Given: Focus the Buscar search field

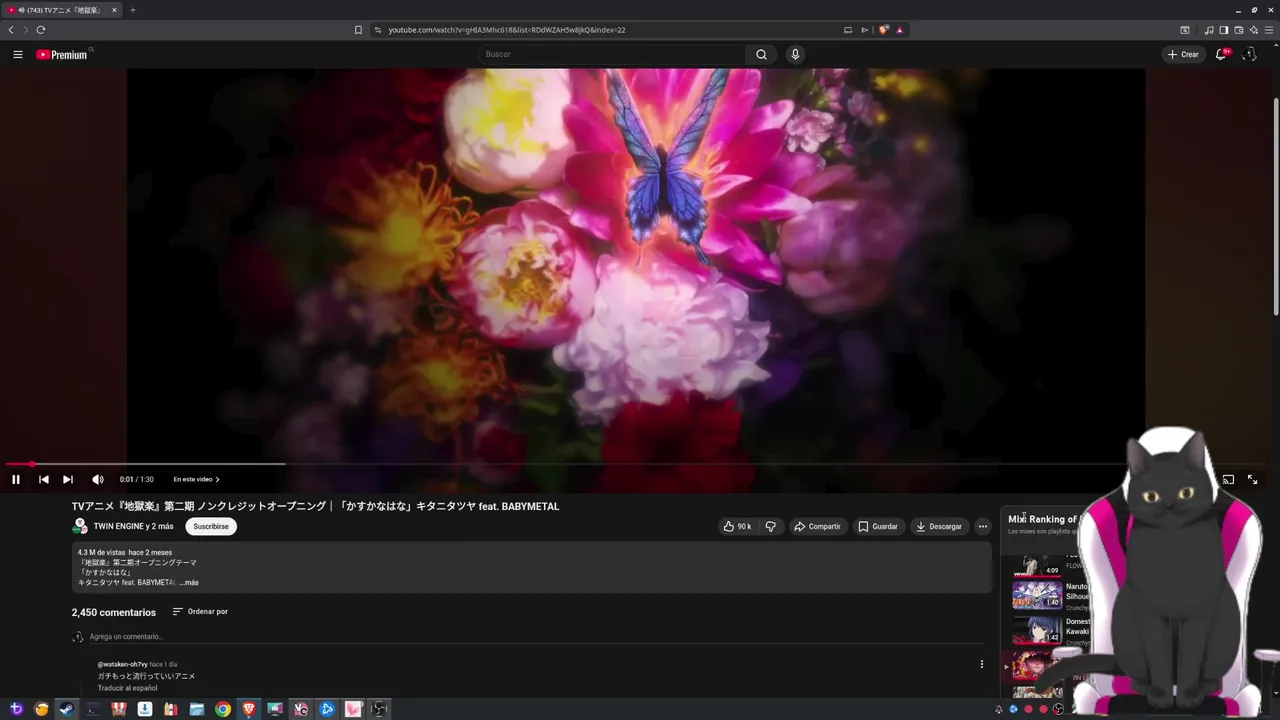Looking at the screenshot, I should (x=611, y=54).
